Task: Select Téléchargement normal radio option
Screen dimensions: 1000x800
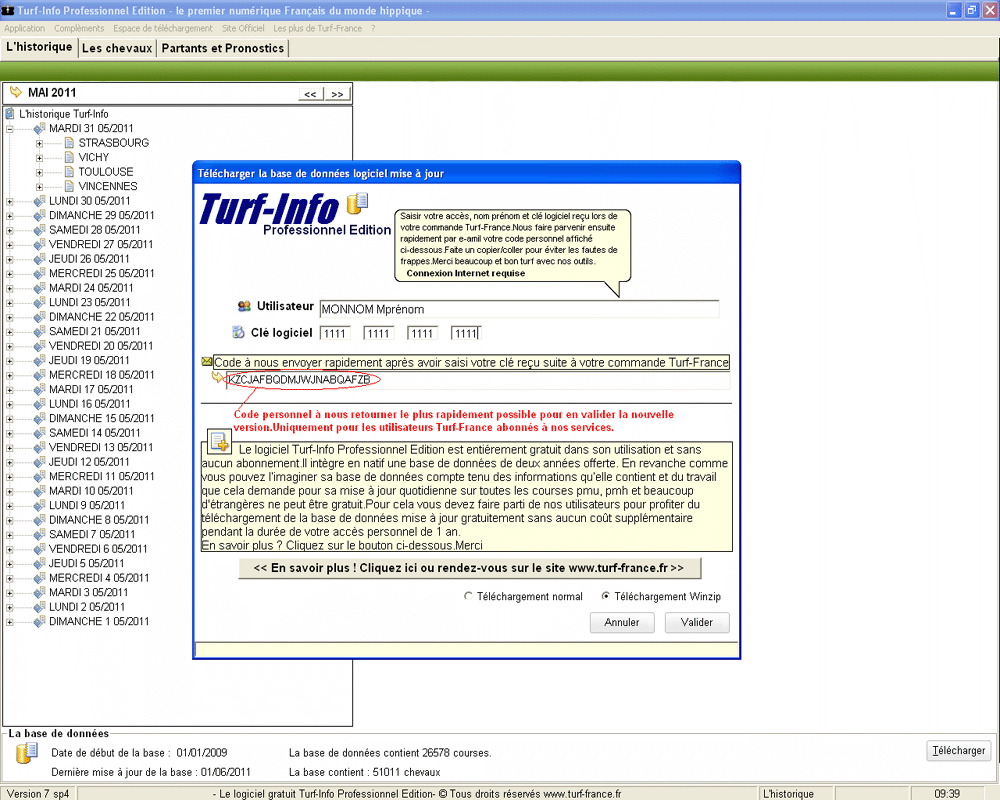Action: pyautogui.click(x=468, y=596)
